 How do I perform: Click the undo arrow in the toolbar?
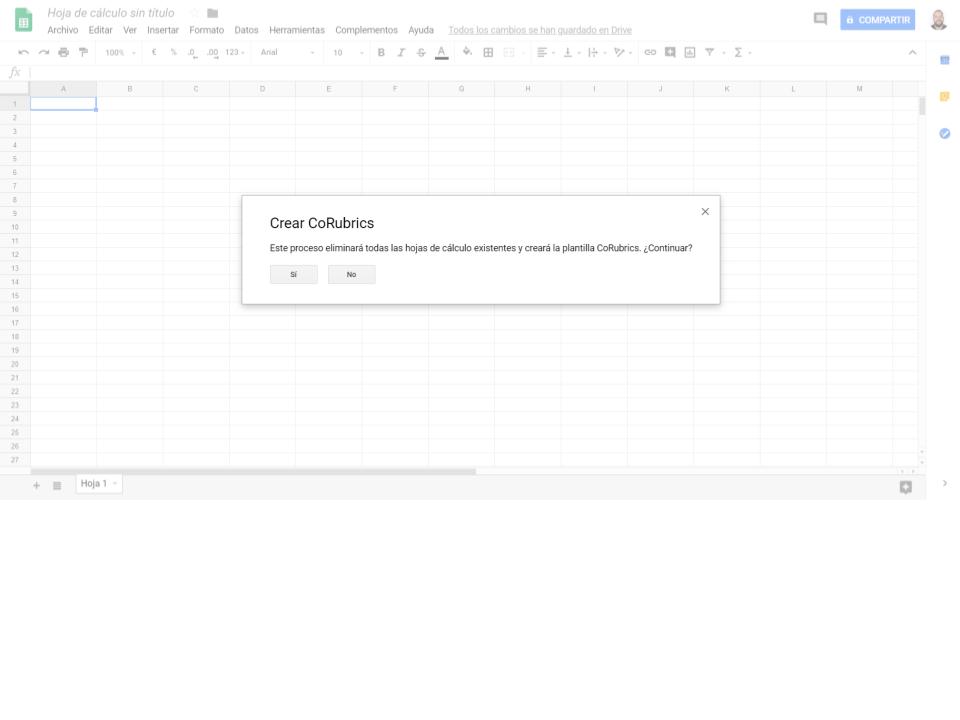(23, 52)
